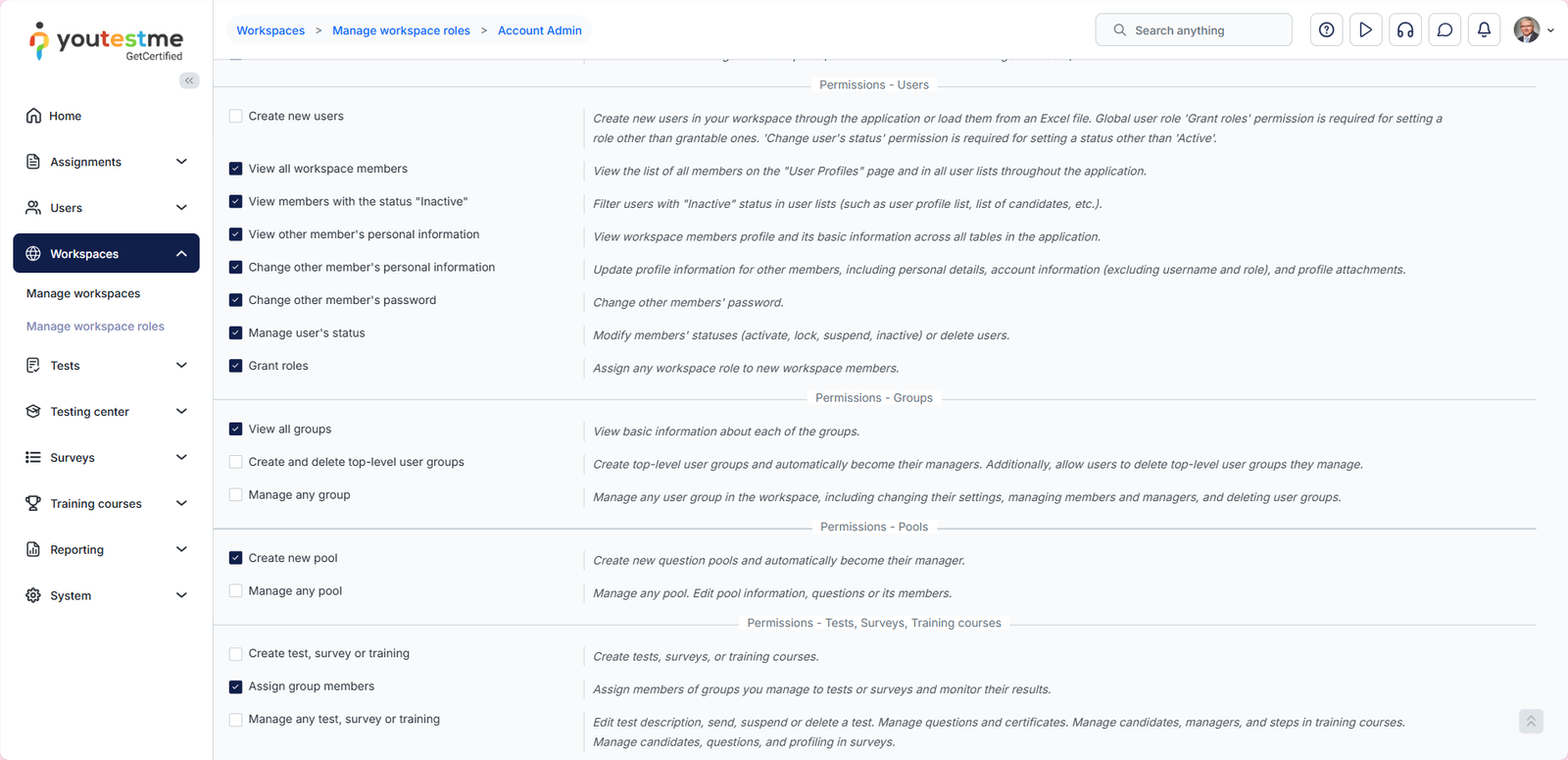Go to the Workspaces breadcrumb link
This screenshot has height=760, width=1568.
point(270,30)
